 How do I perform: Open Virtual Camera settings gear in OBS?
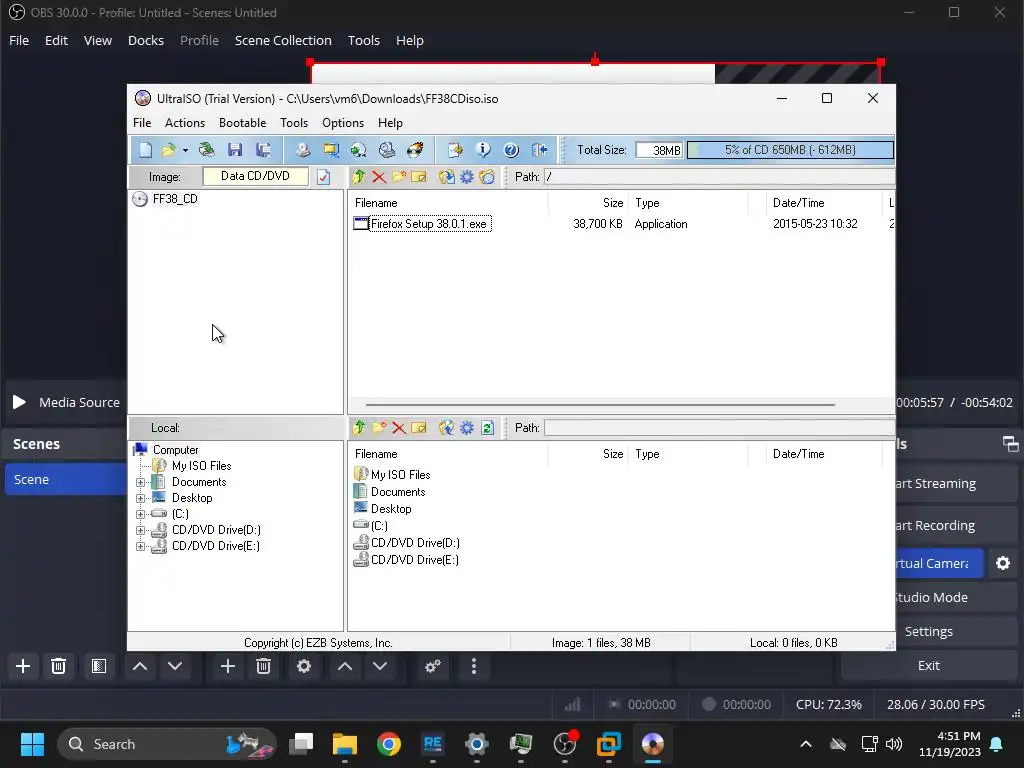(x=1003, y=563)
